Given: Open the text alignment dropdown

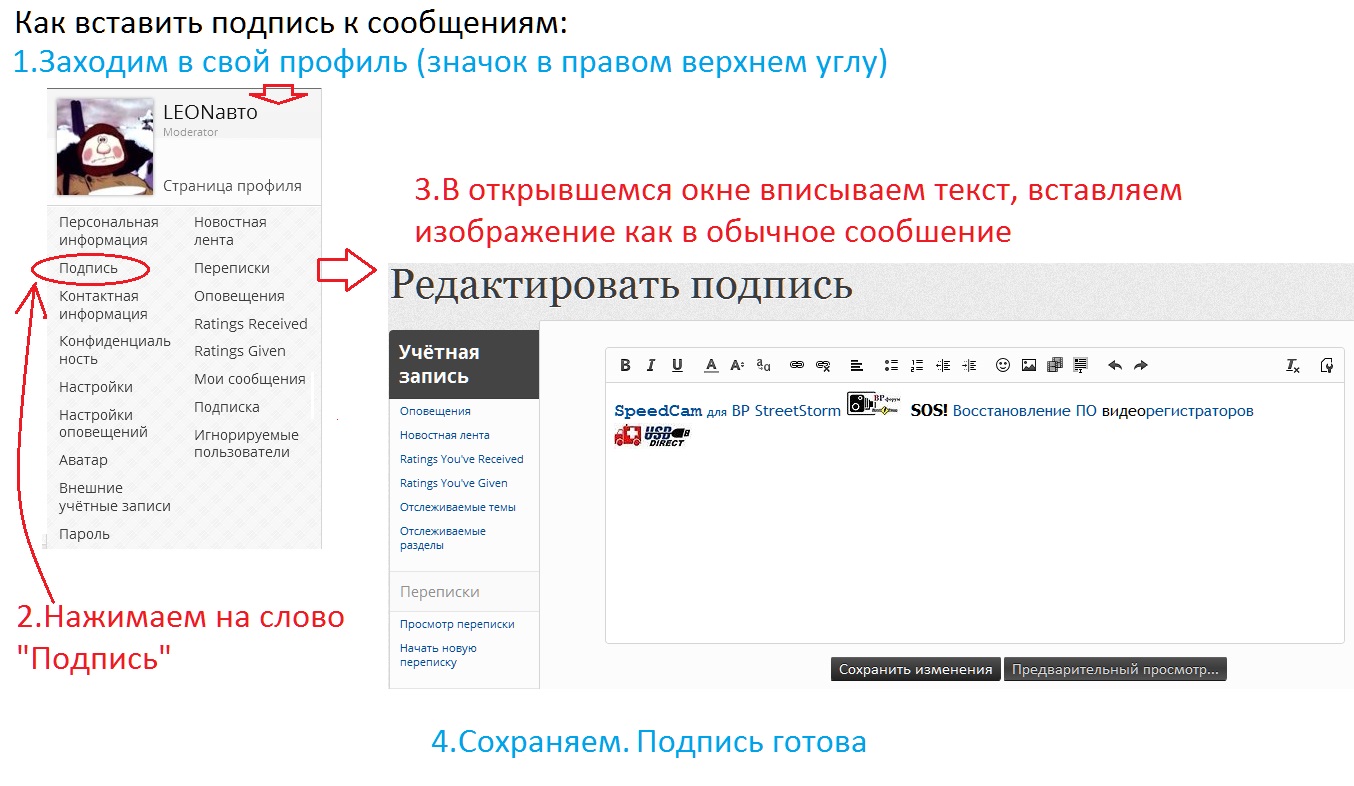Looking at the screenshot, I should coord(857,366).
